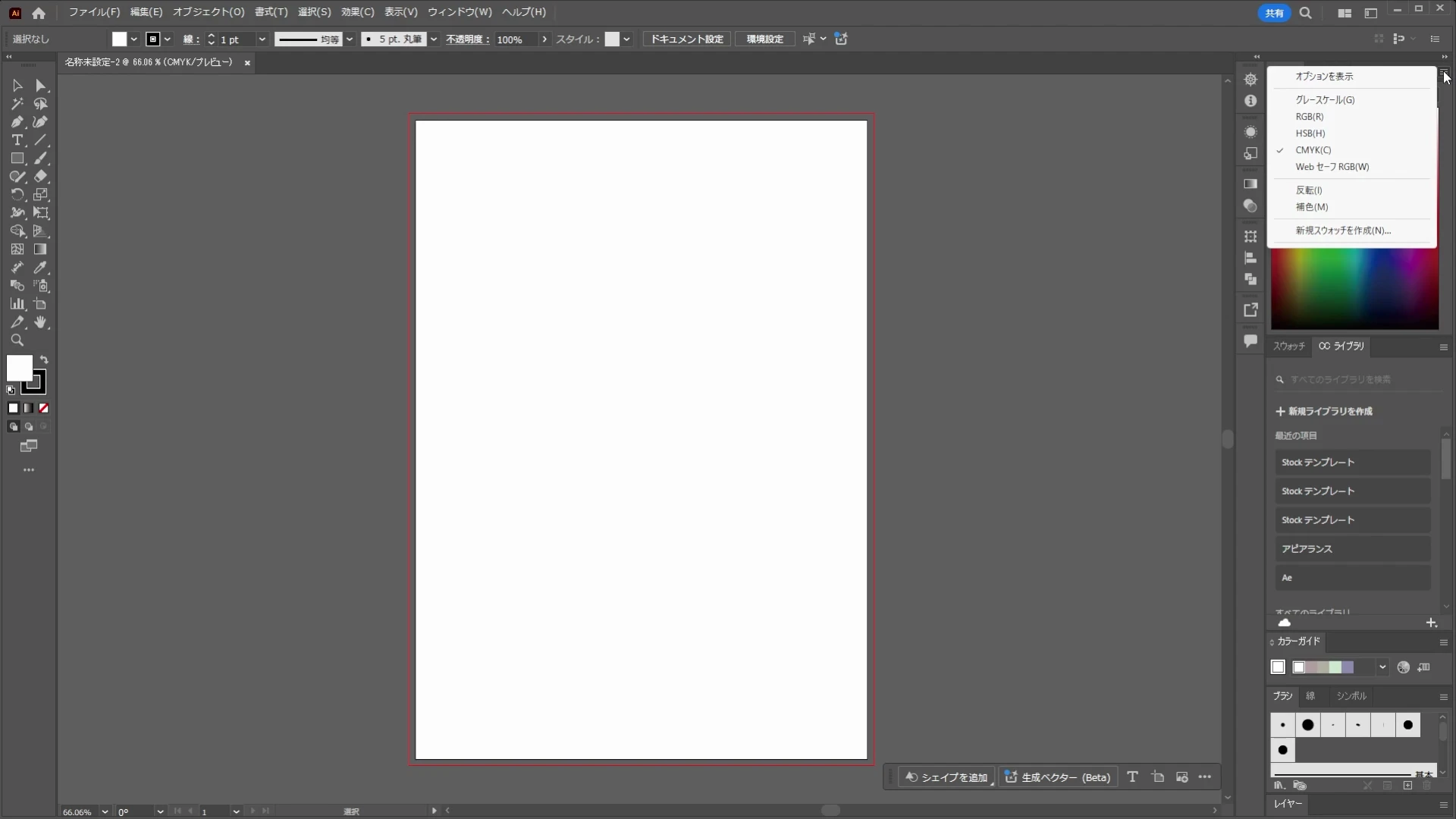1456x819 pixels.
Task: Open the opacity dropdown arrow
Action: pos(544,39)
